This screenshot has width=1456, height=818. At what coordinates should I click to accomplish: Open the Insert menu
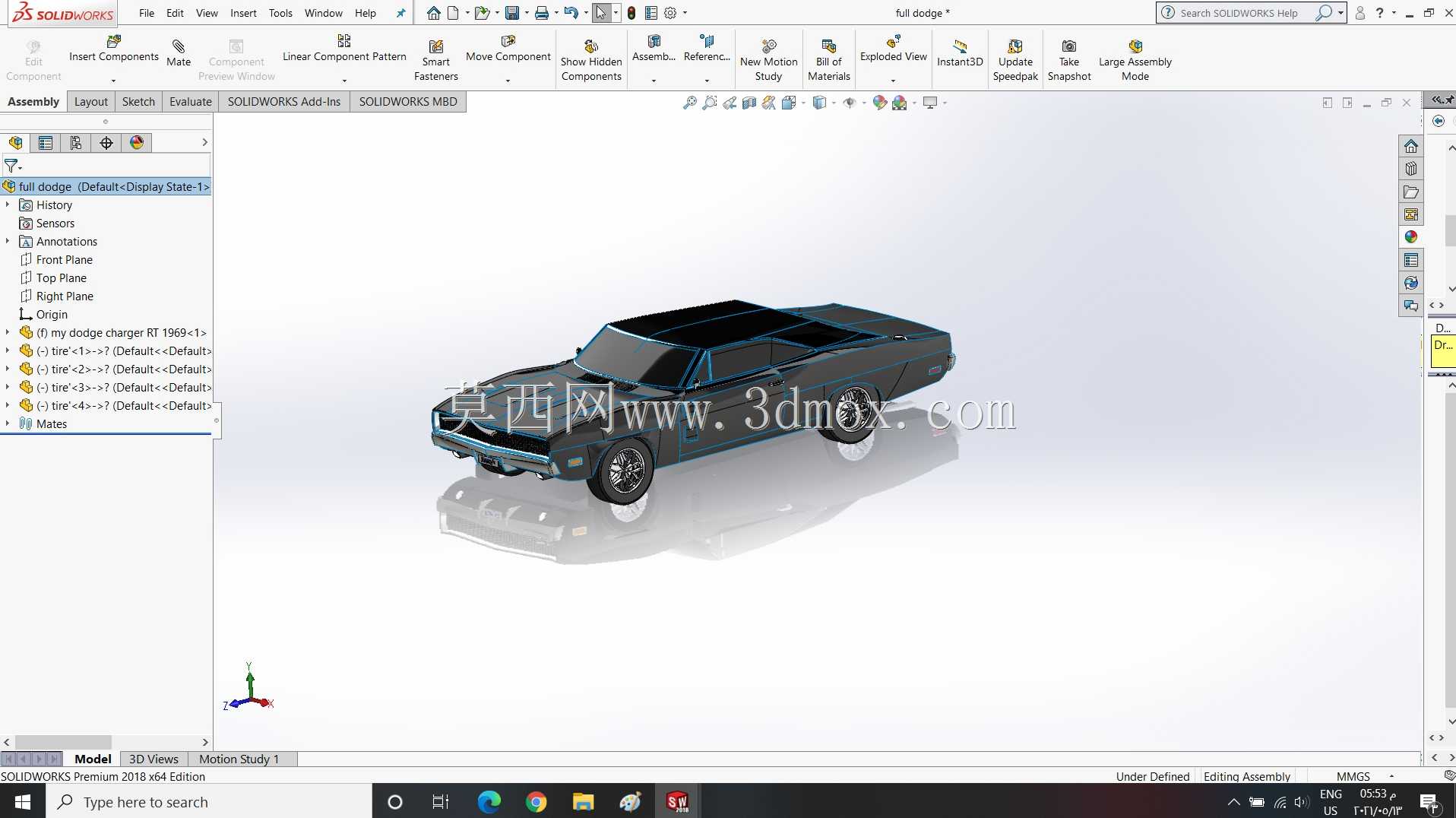[243, 13]
